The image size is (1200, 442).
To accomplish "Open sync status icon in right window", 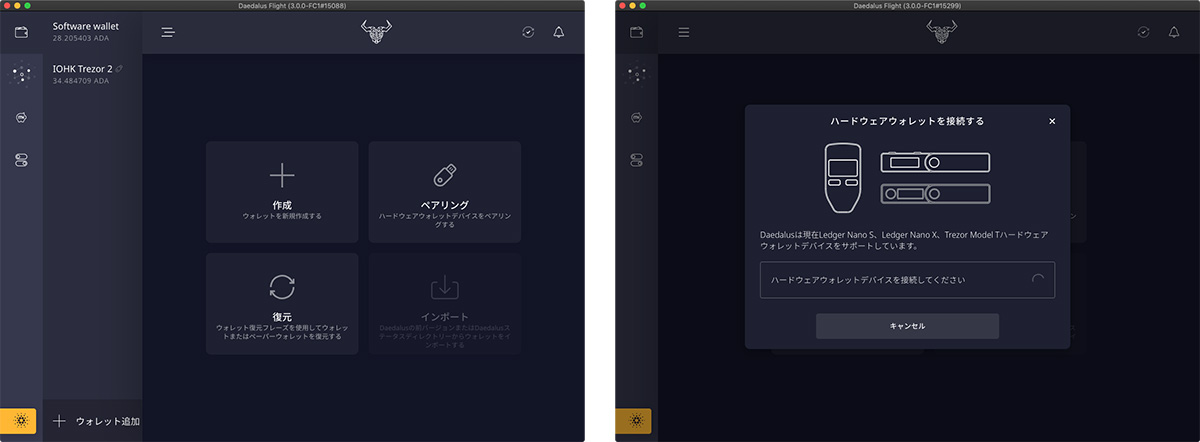I will pyautogui.click(x=1143, y=32).
